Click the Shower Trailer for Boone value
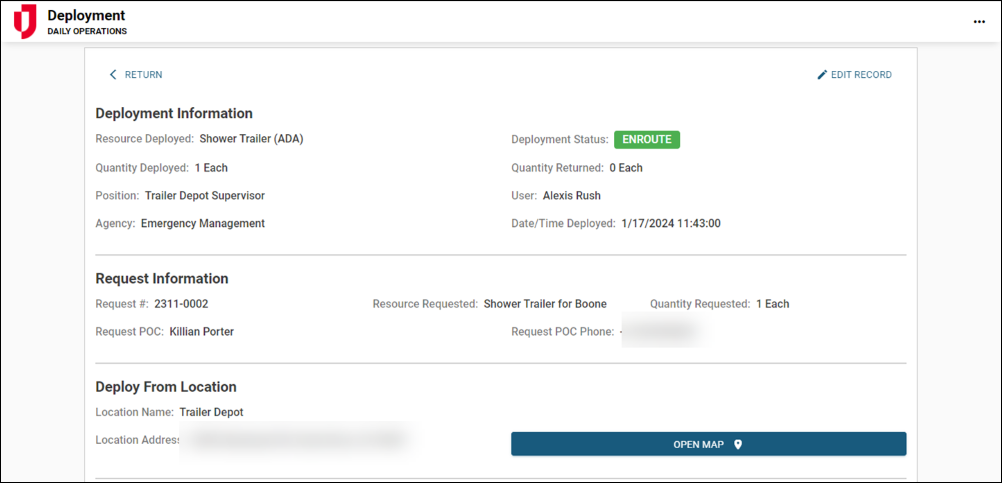This screenshot has height=483, width=1002. 545,304
